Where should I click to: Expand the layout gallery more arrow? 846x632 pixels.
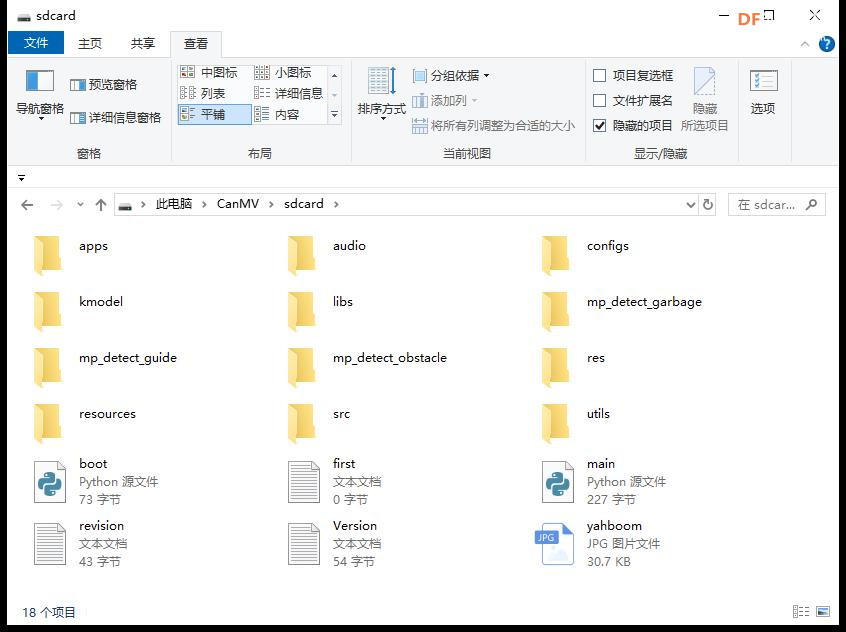335,115
